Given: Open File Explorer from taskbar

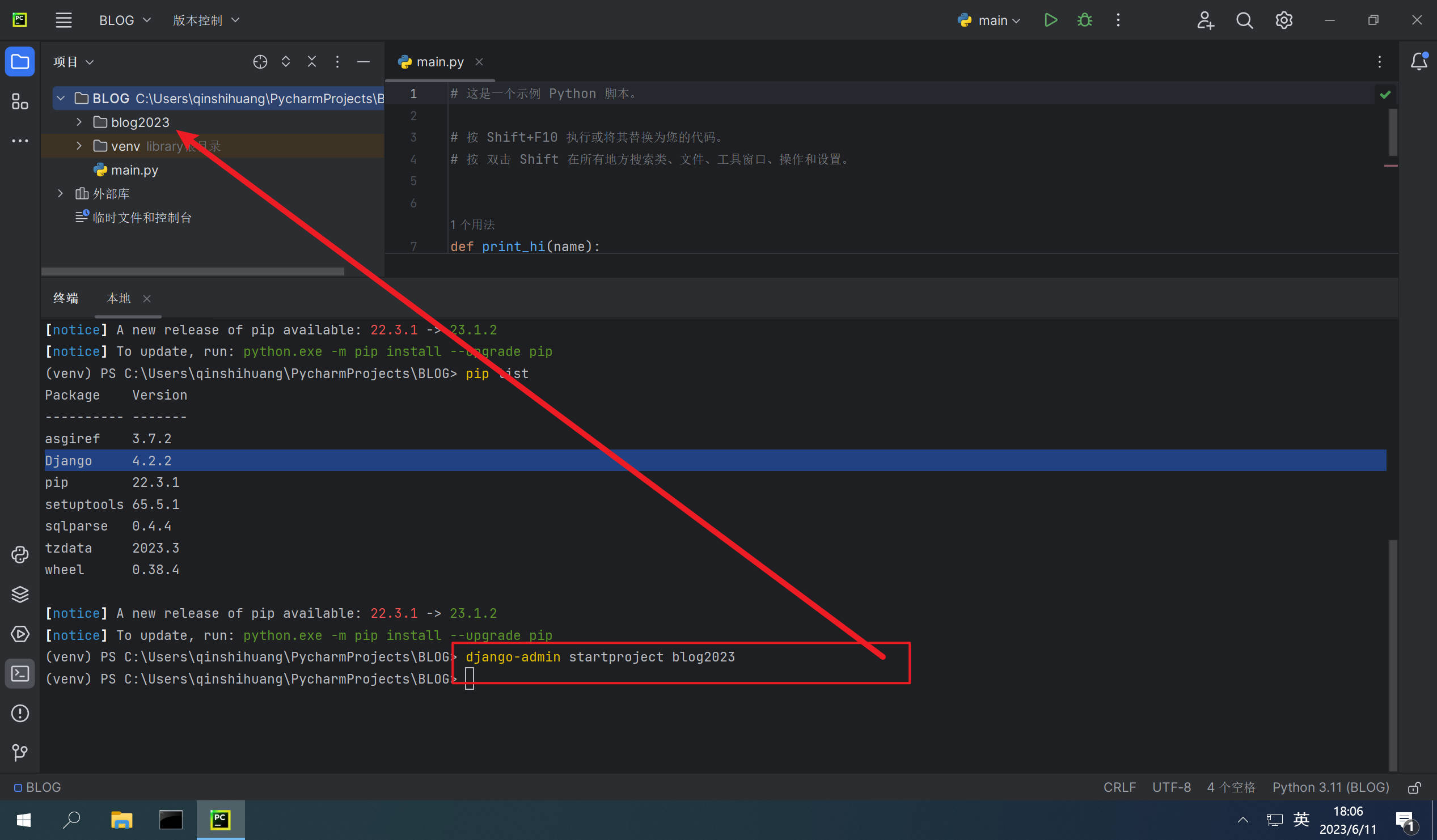Looking at the screenshot, I should [x=121, y=820].
